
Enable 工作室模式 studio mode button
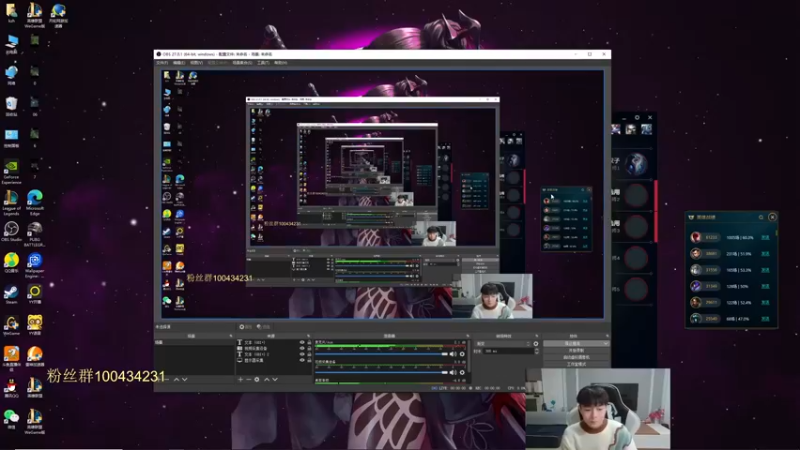pos(577,364)
